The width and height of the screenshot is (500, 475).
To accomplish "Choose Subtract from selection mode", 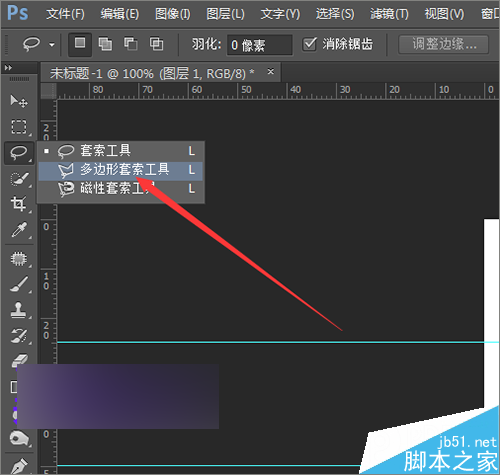I will pos(131,44).
